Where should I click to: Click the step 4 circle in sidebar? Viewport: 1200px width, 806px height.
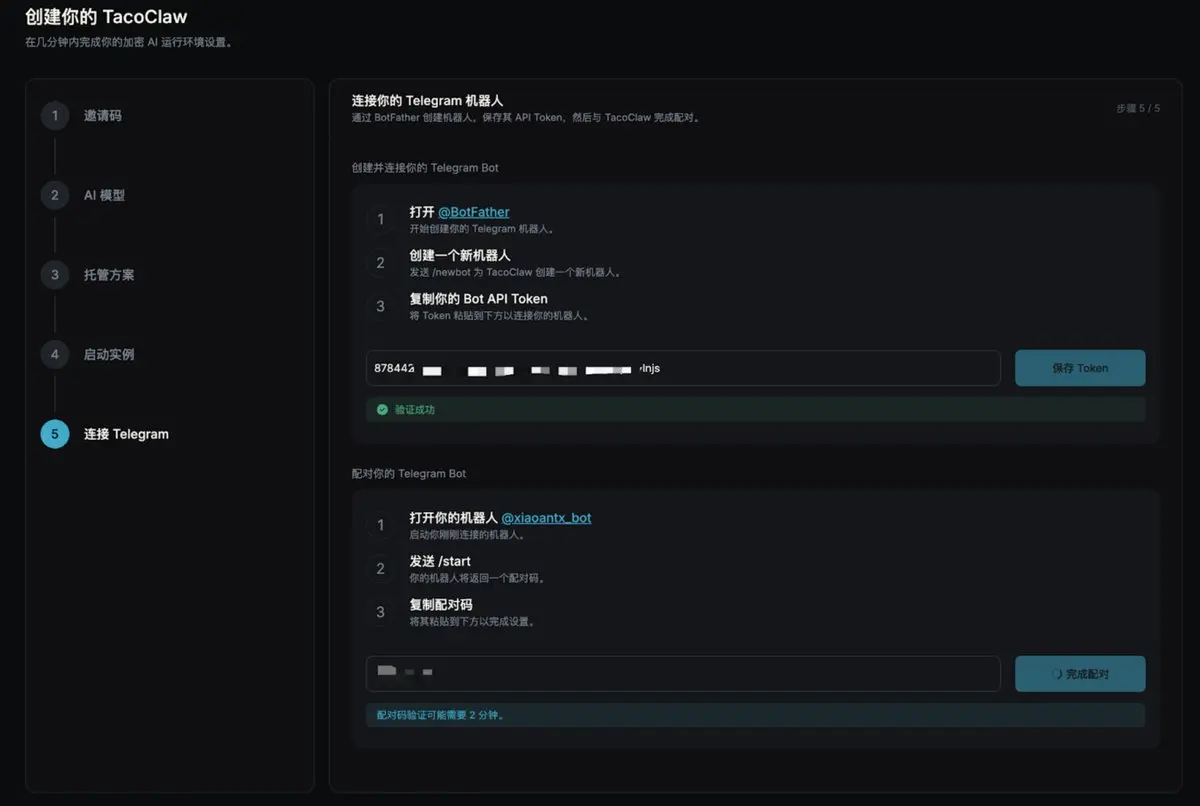[x=55, y=354]
